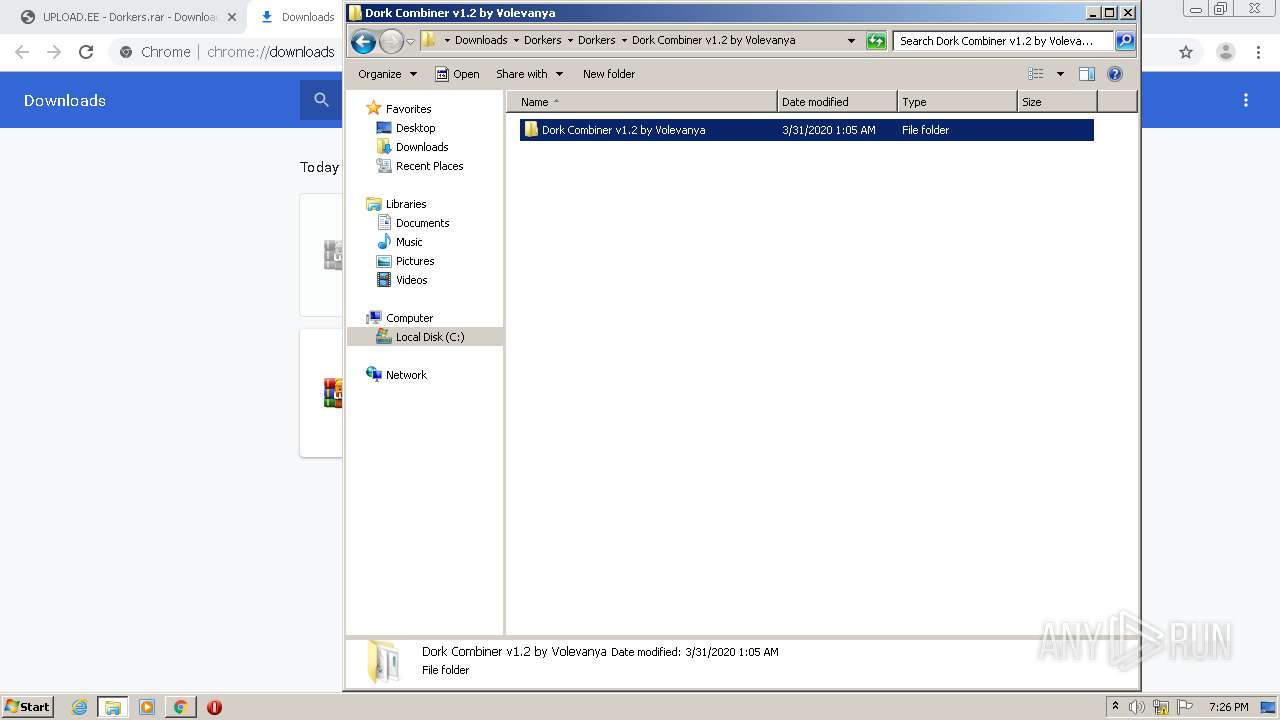Open Downloads page more actions menu
The image size is (1280, 720).
1246,100
